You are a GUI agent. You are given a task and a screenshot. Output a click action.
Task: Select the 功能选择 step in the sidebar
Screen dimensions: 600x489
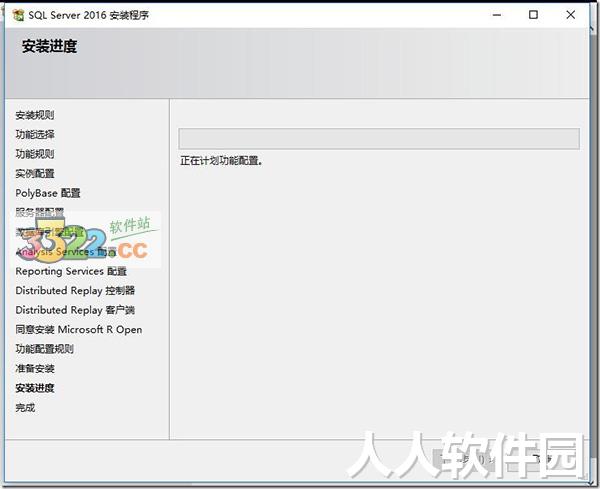(35, 134)
